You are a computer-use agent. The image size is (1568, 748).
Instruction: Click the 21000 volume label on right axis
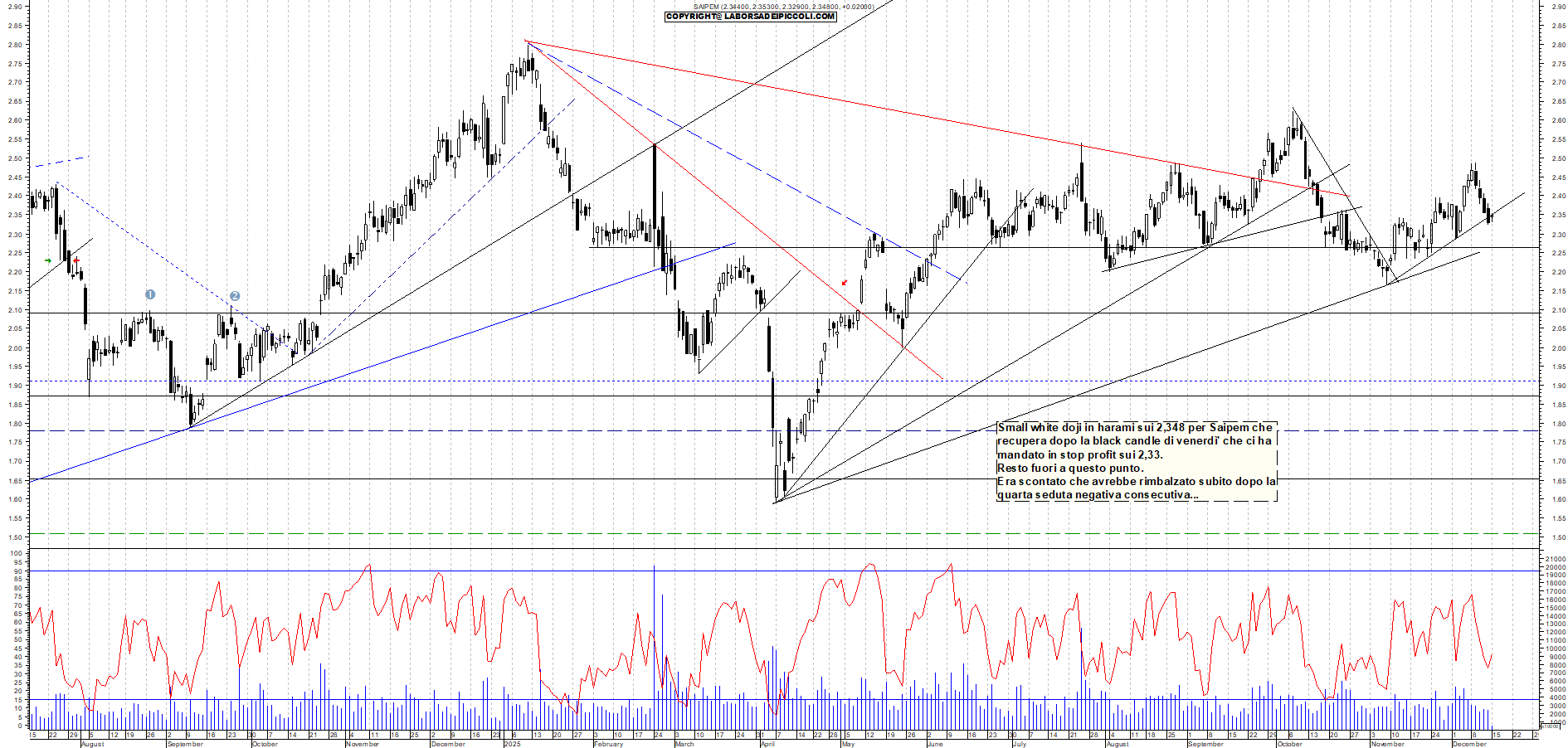tap(1556, 560)
